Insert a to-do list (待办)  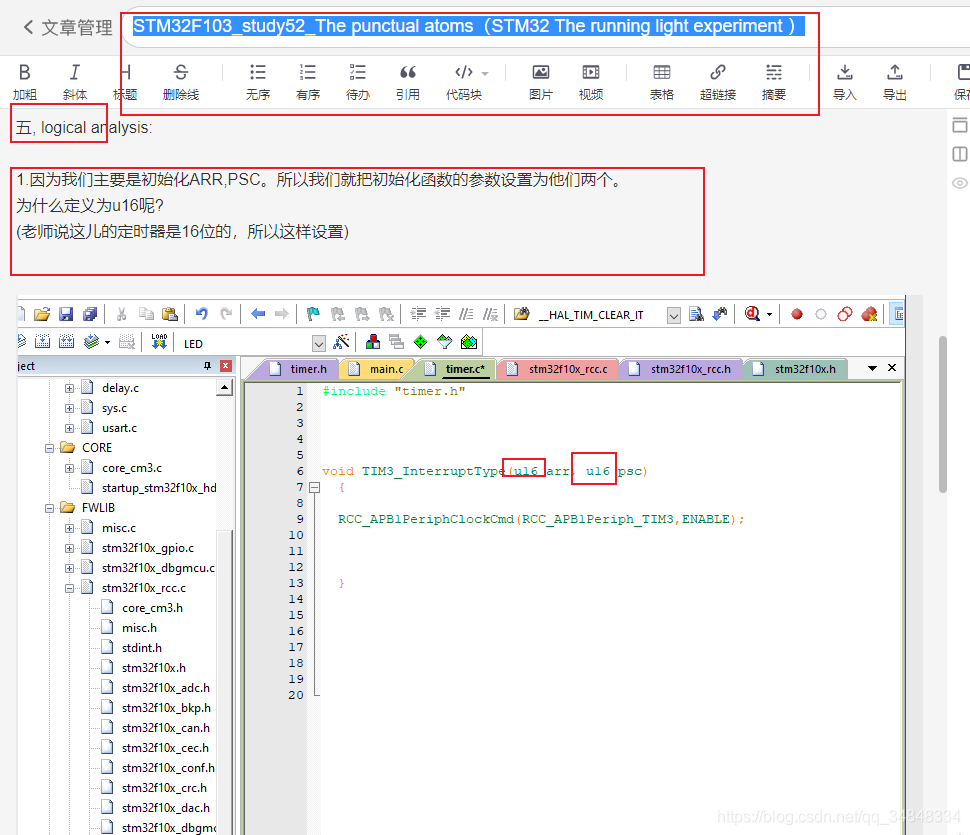click(358, 82)
